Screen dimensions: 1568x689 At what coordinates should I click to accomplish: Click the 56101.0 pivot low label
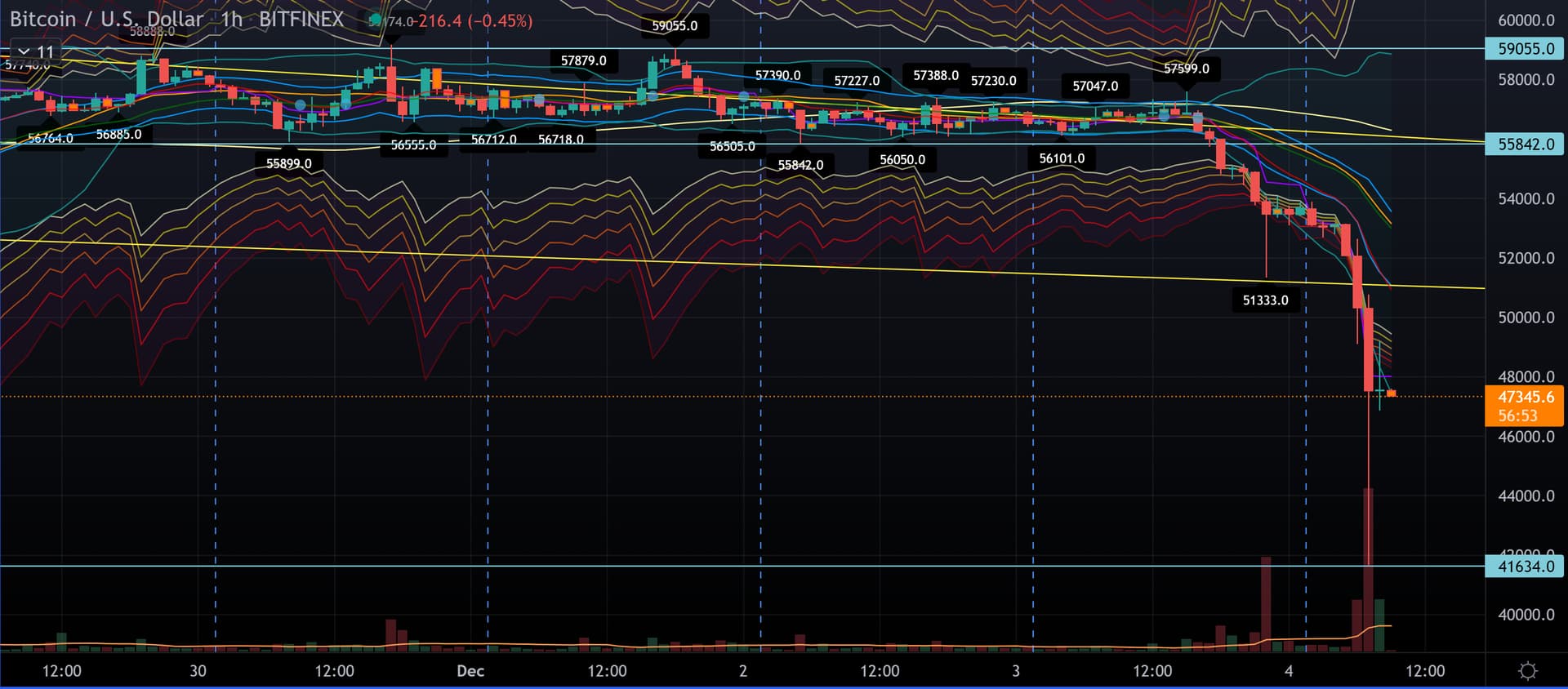pos(1062,158)
